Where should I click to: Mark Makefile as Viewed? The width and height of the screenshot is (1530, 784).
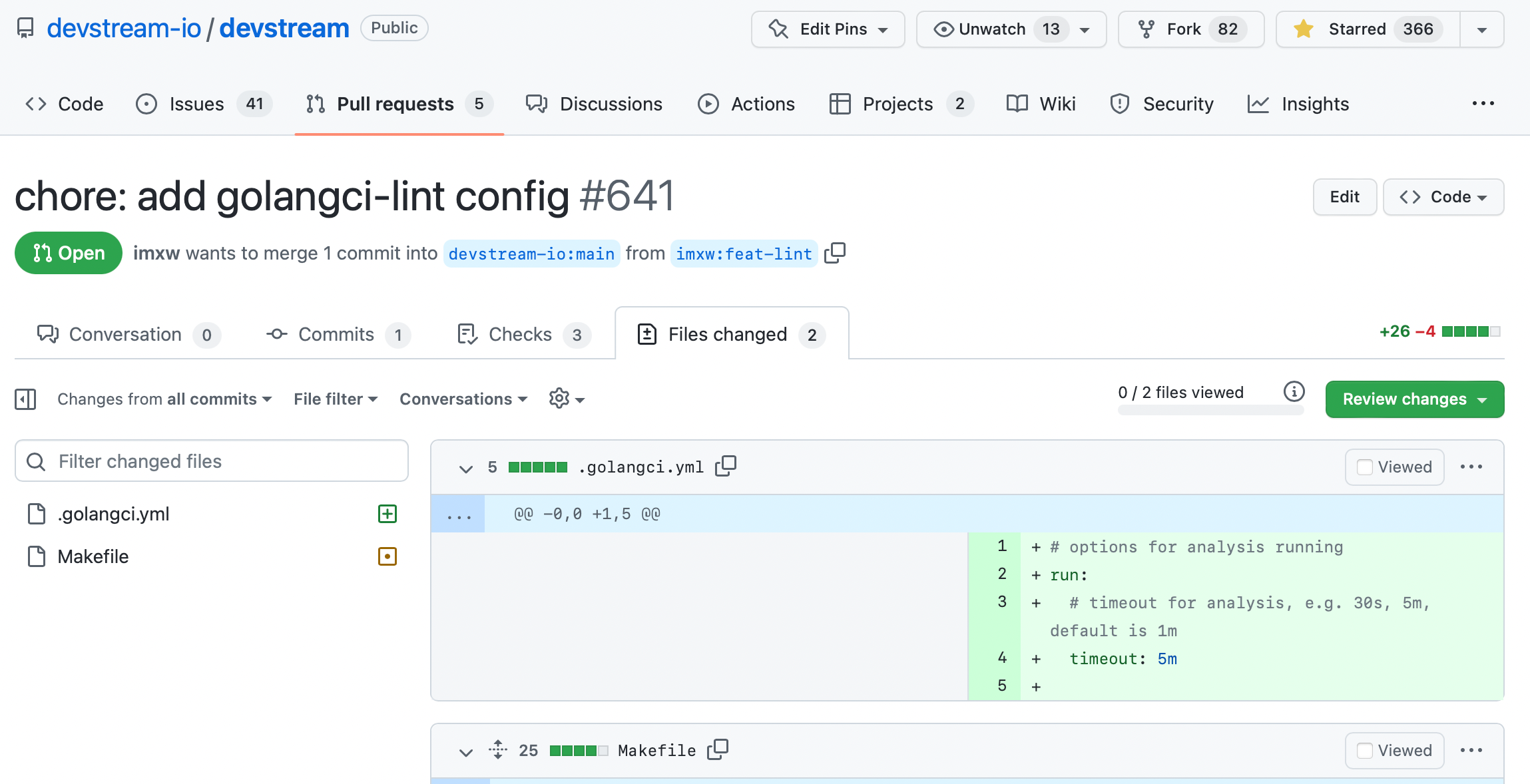[1365, 750]
